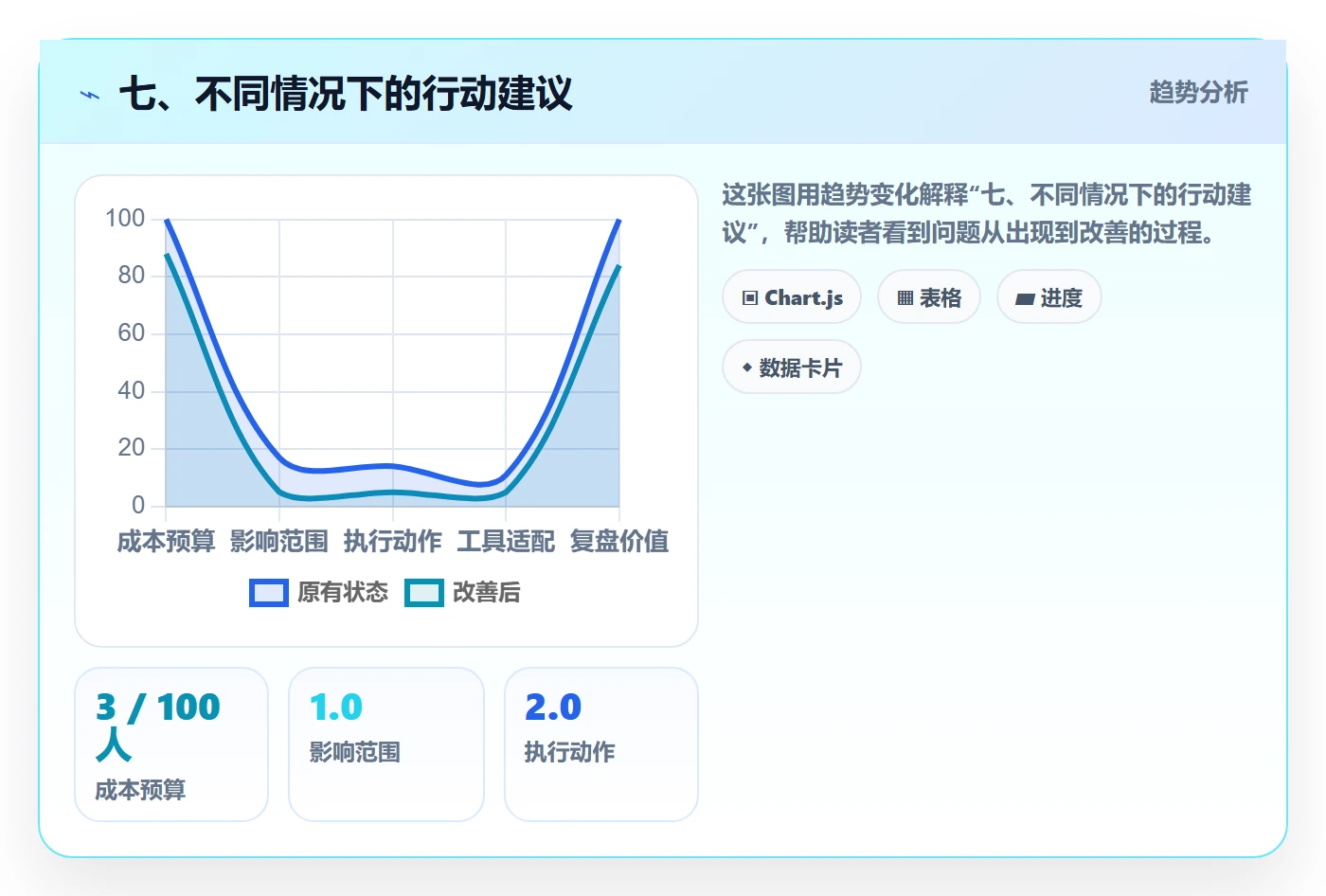Click the diamond icon in the 数据卡片 tag
Image resolution: width=1326 pixels, height=896 pixels.
747,367
